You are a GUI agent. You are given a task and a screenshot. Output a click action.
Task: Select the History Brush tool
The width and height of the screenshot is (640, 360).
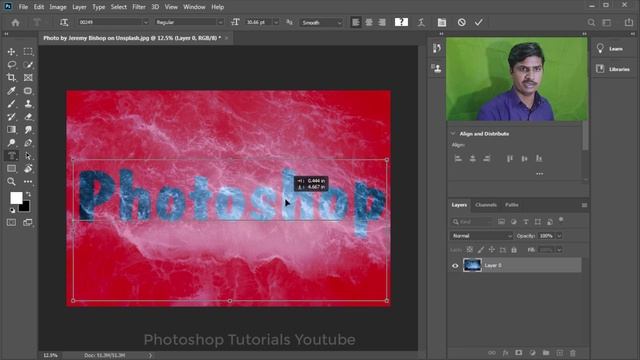(11, 117)
